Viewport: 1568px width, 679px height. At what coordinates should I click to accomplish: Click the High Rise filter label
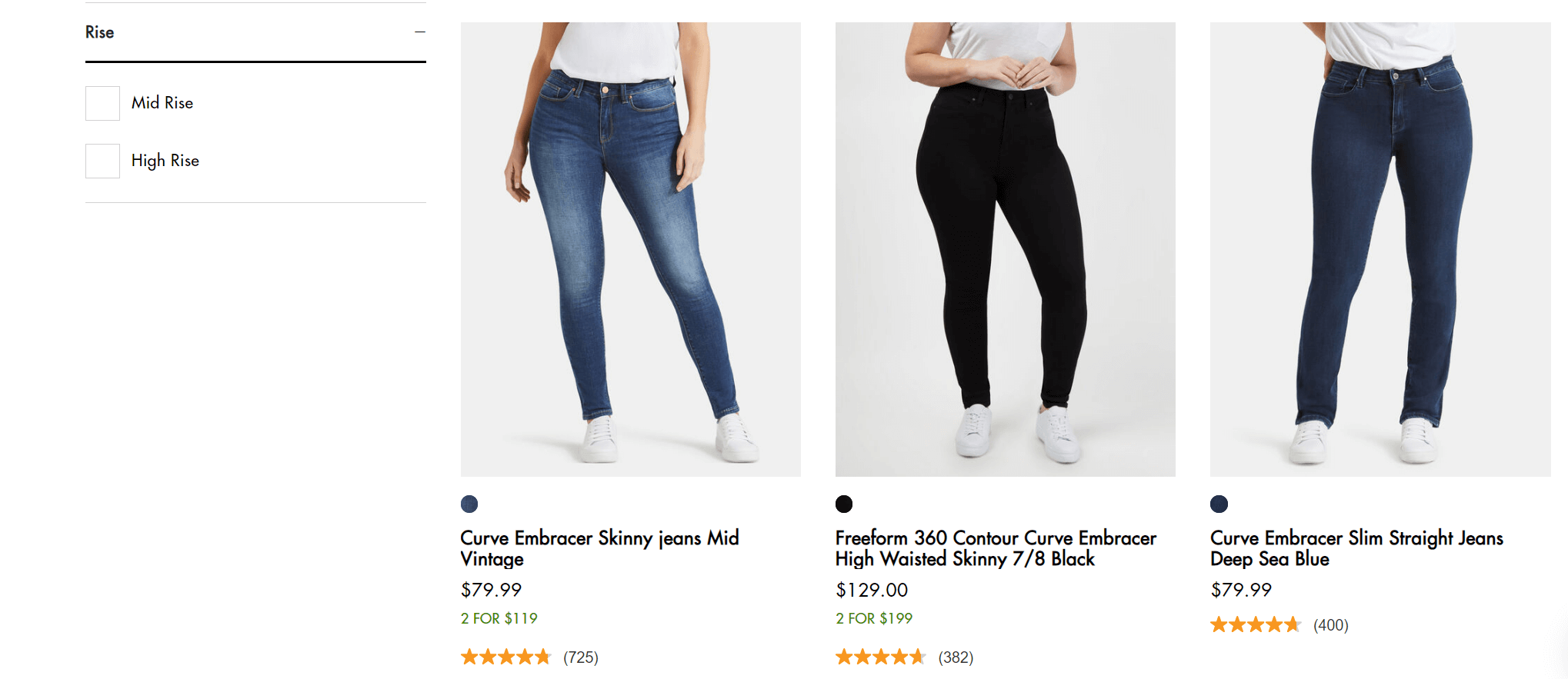coord(165,161)
